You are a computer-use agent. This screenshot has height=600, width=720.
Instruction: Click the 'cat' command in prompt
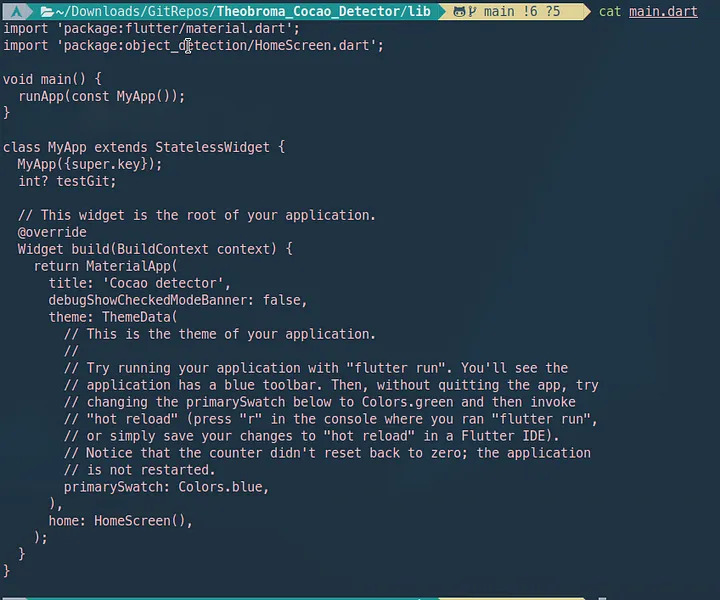tap(610, 11)
